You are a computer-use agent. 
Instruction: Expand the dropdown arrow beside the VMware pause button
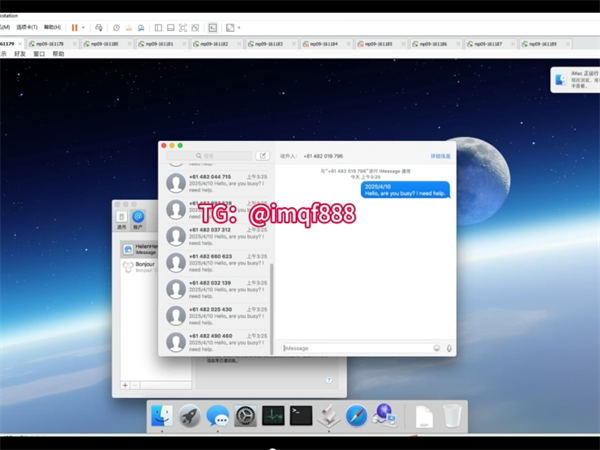[84, 27]
